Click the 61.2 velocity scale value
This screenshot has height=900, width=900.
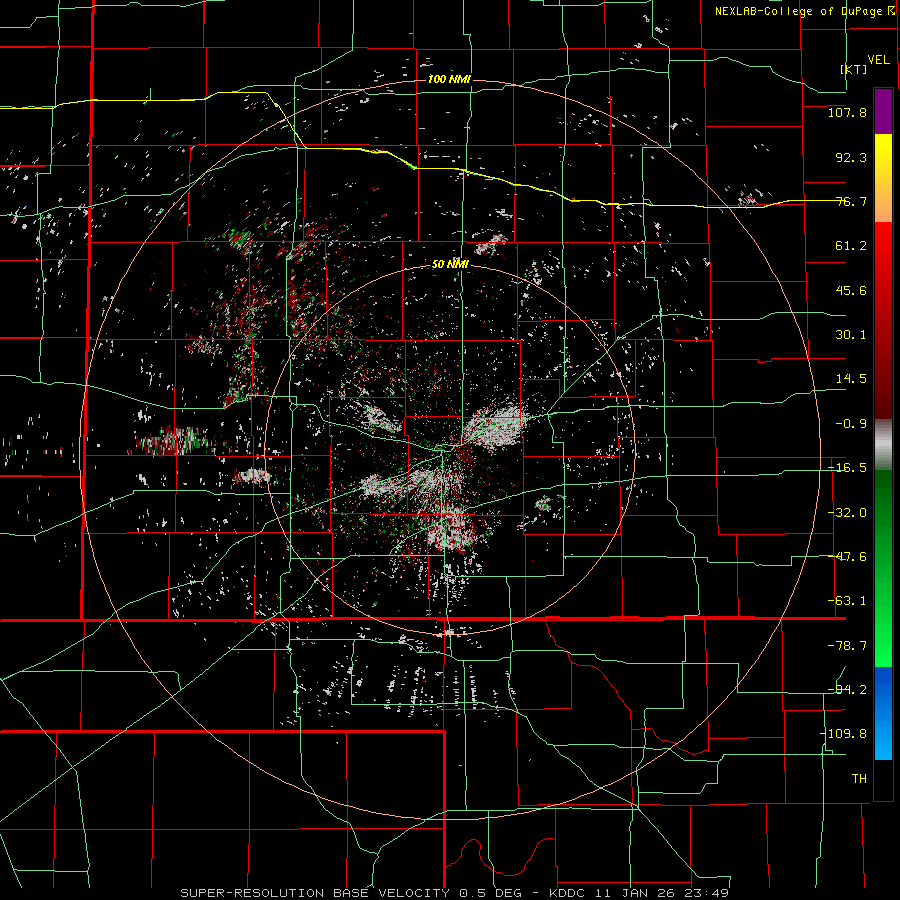click(851, 246)
